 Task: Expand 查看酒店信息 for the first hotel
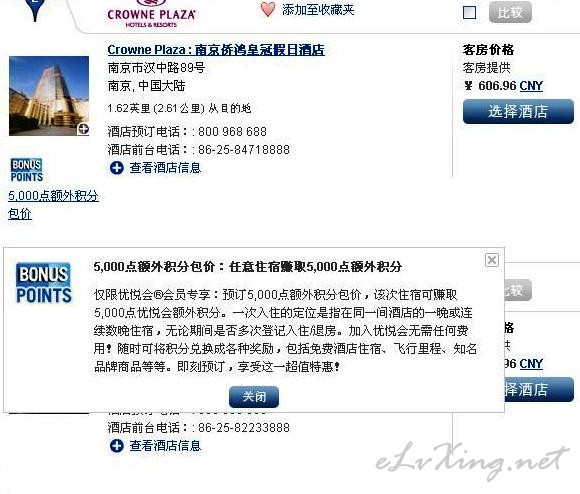coord(165,168)
